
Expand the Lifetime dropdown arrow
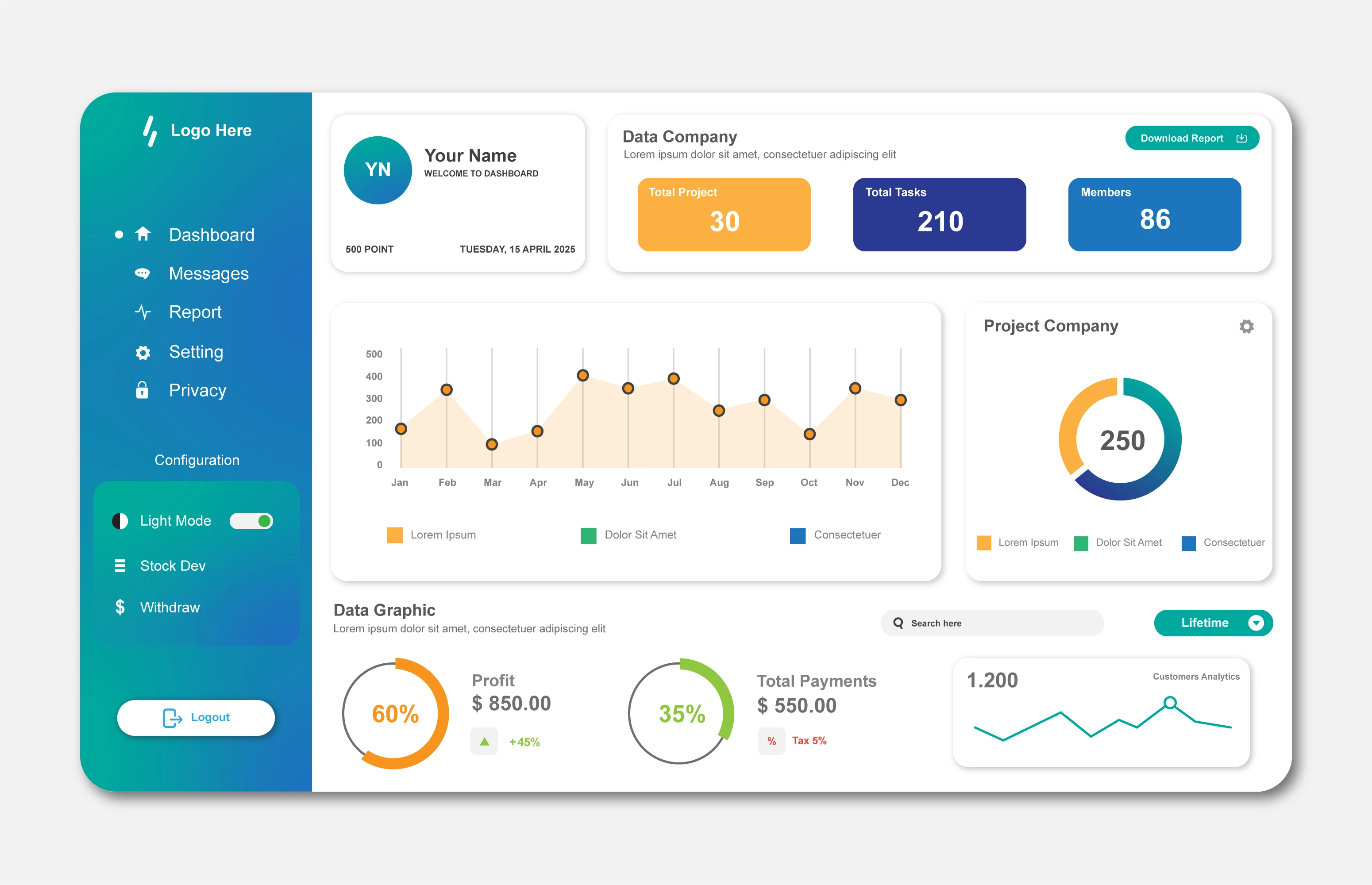coord(1256,623)
